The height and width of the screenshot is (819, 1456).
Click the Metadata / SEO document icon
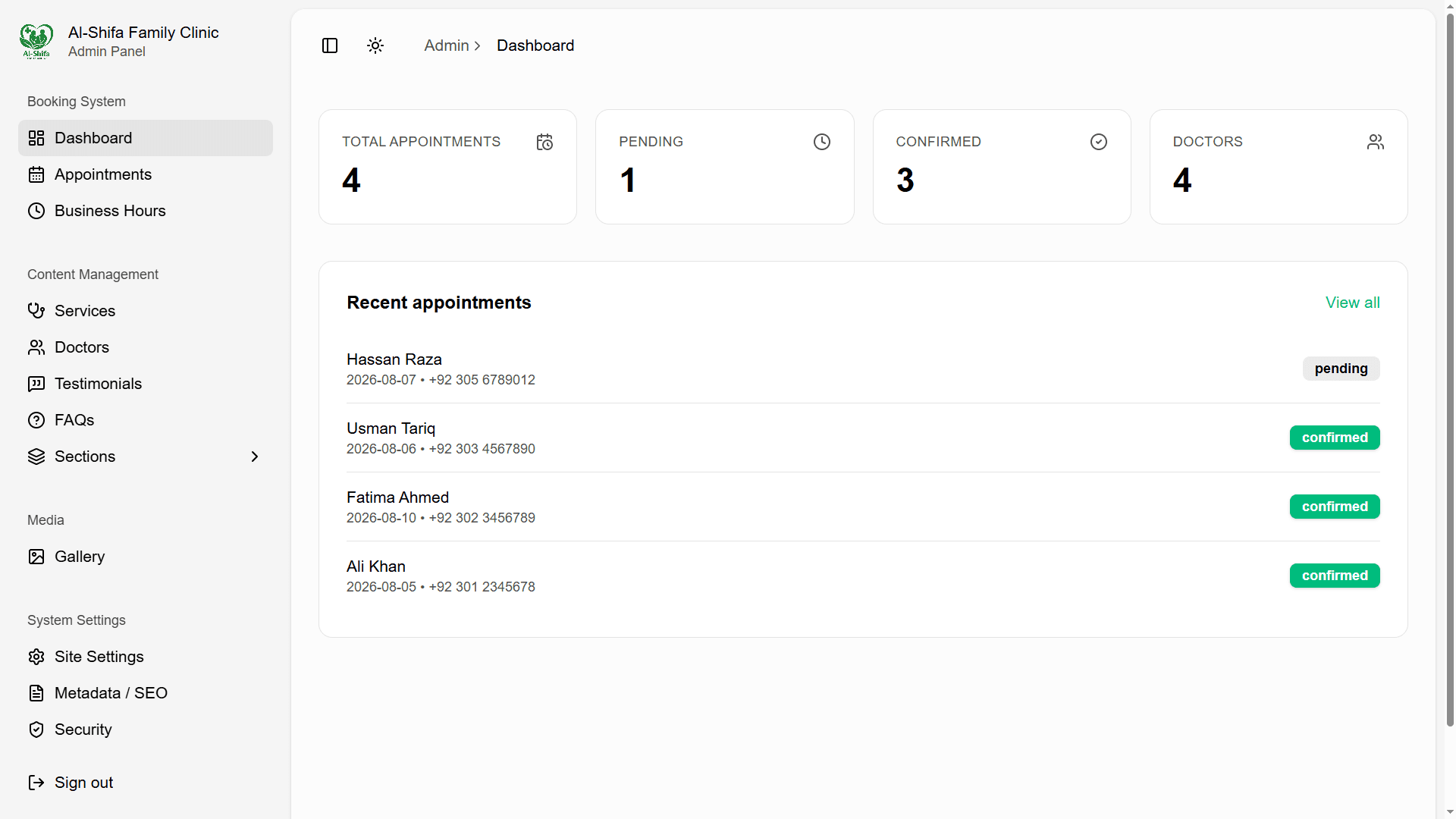point(36,693)
